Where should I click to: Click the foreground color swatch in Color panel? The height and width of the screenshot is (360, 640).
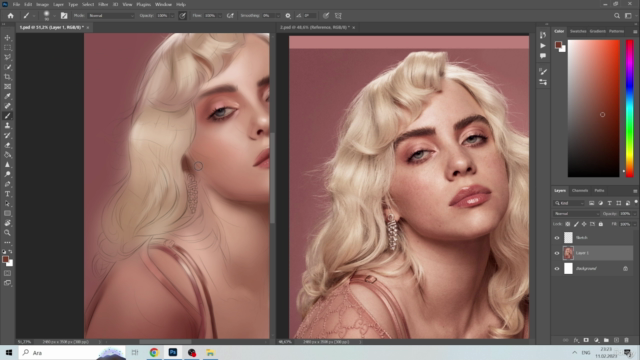(558, 45)
